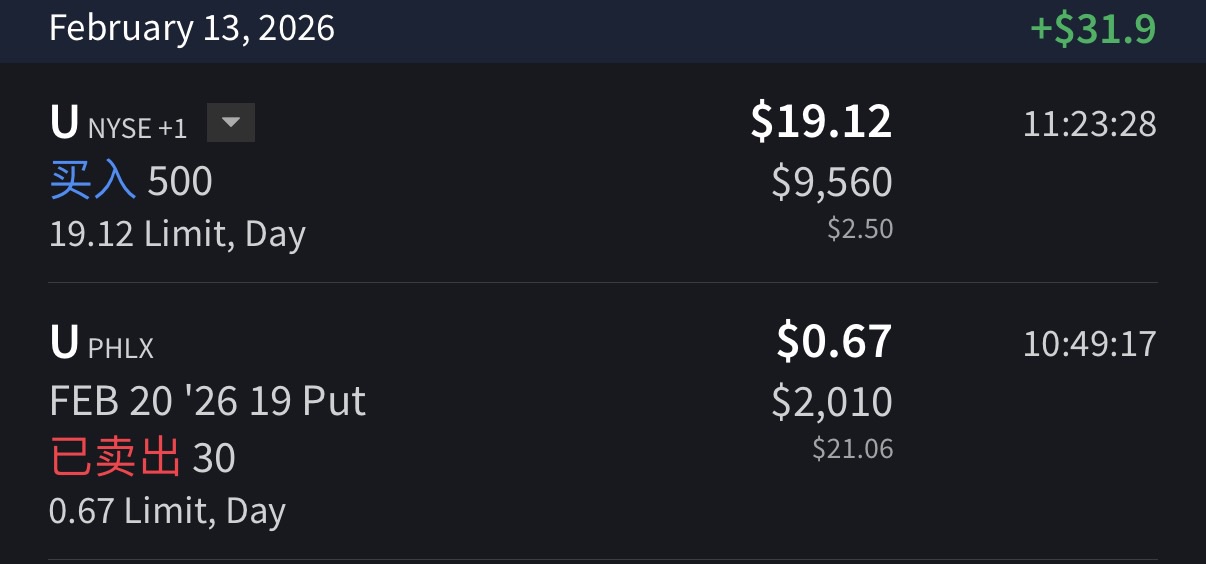Select the NYSE +1 exchange label
Screen dimensions: 1206x564
point(137,128)
